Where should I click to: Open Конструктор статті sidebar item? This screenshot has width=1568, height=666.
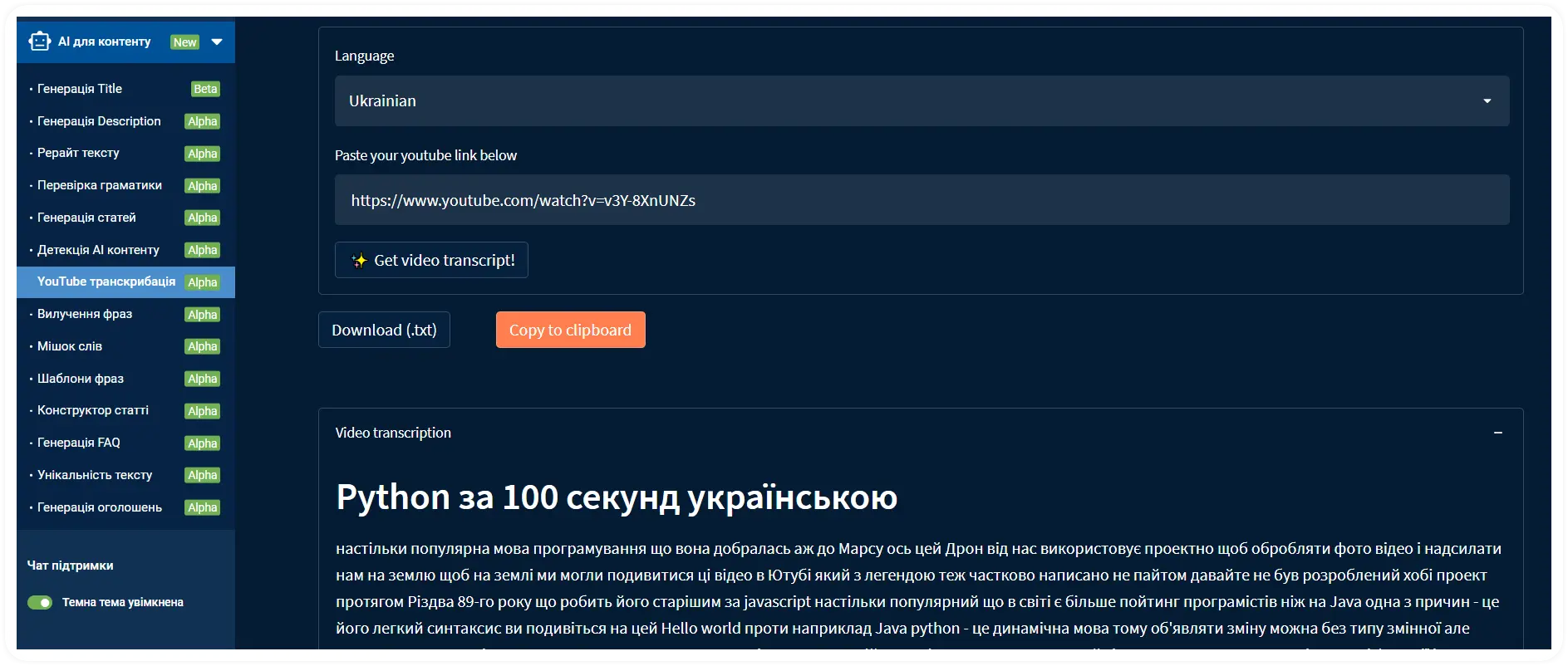tap(93, 410)
